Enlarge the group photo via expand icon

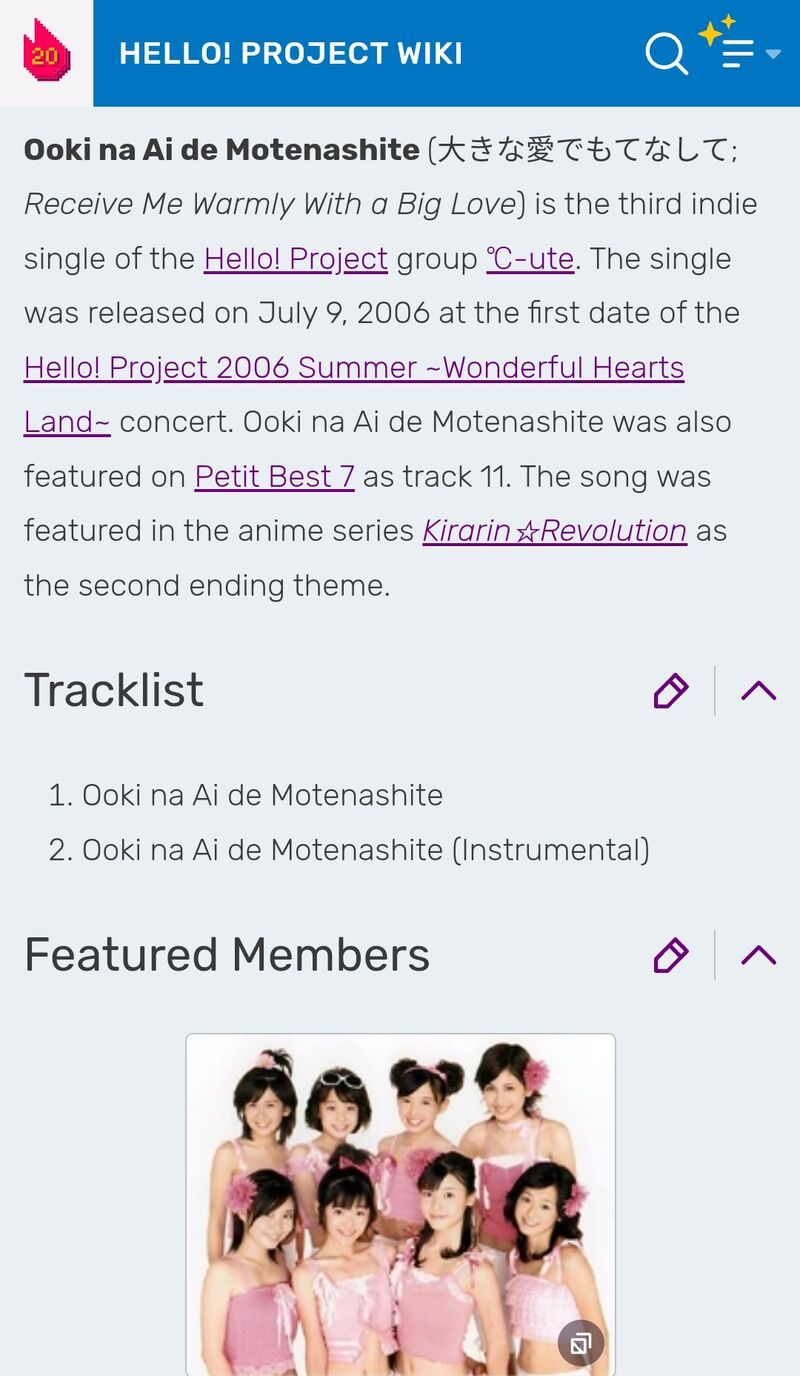tap(580, 1344)
